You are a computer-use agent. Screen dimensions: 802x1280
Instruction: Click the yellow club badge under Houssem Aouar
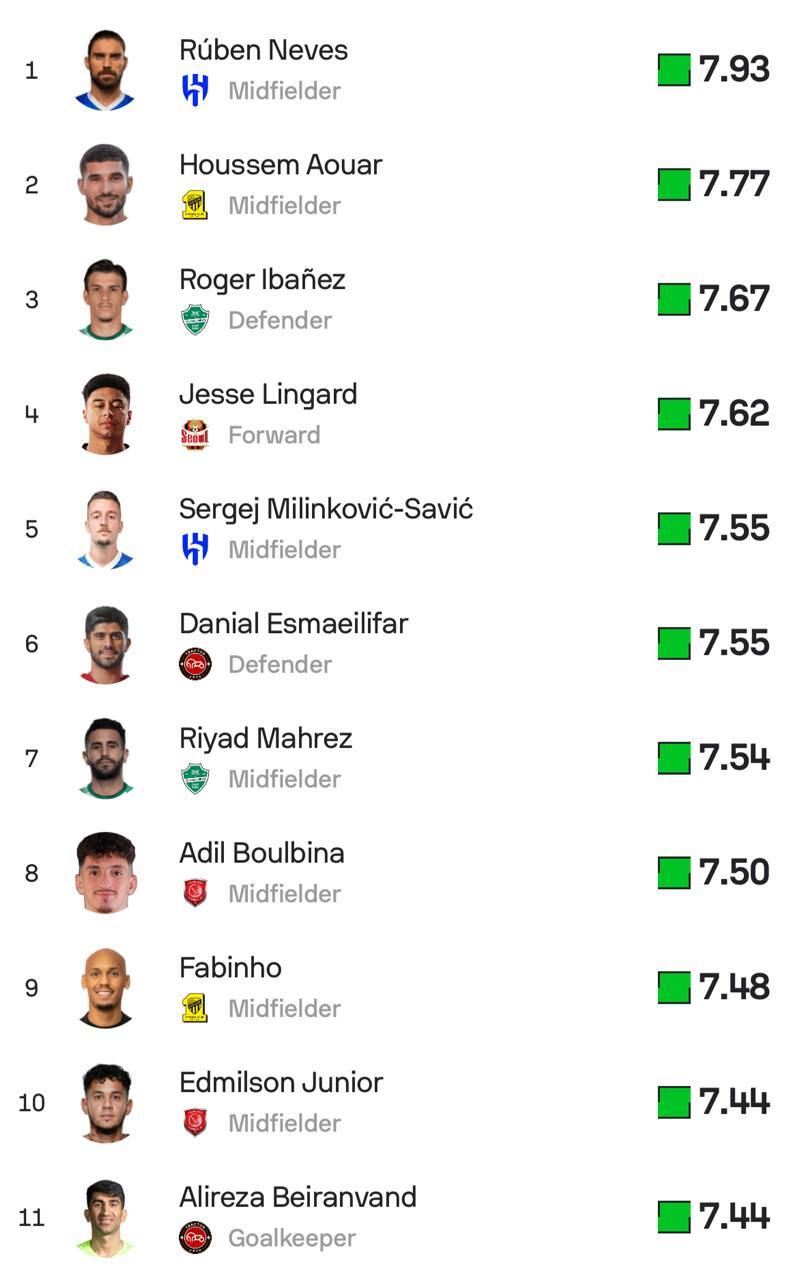195,205
